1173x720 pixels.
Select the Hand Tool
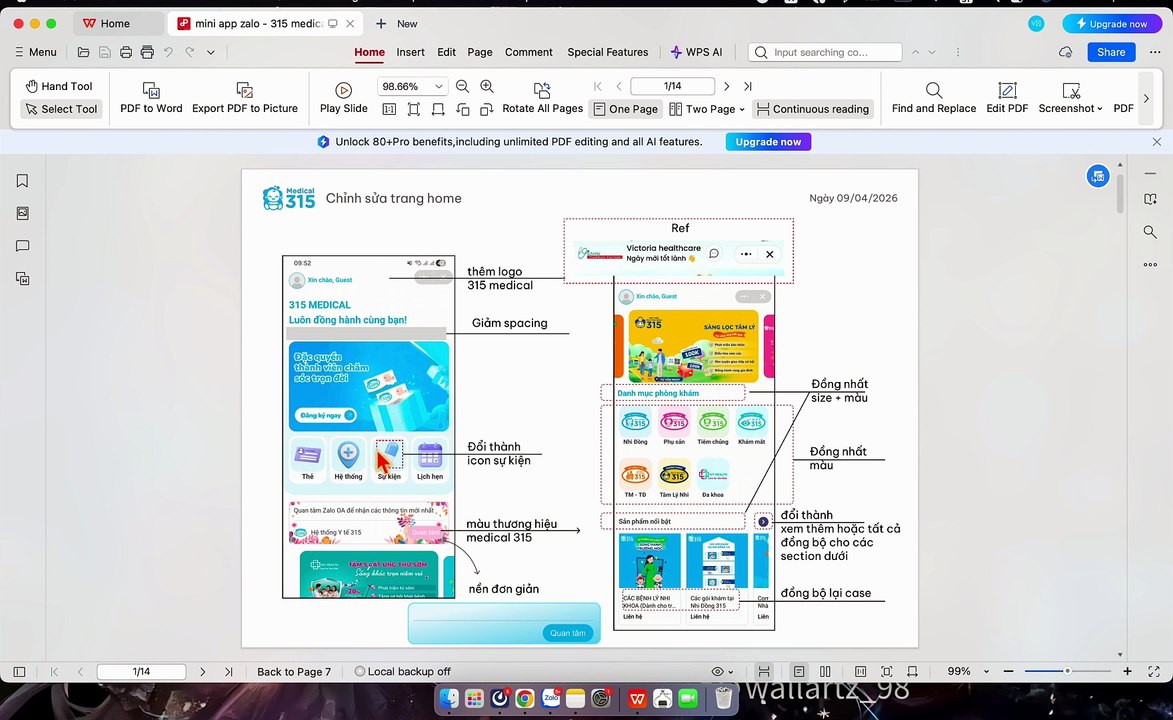point(59,86)
